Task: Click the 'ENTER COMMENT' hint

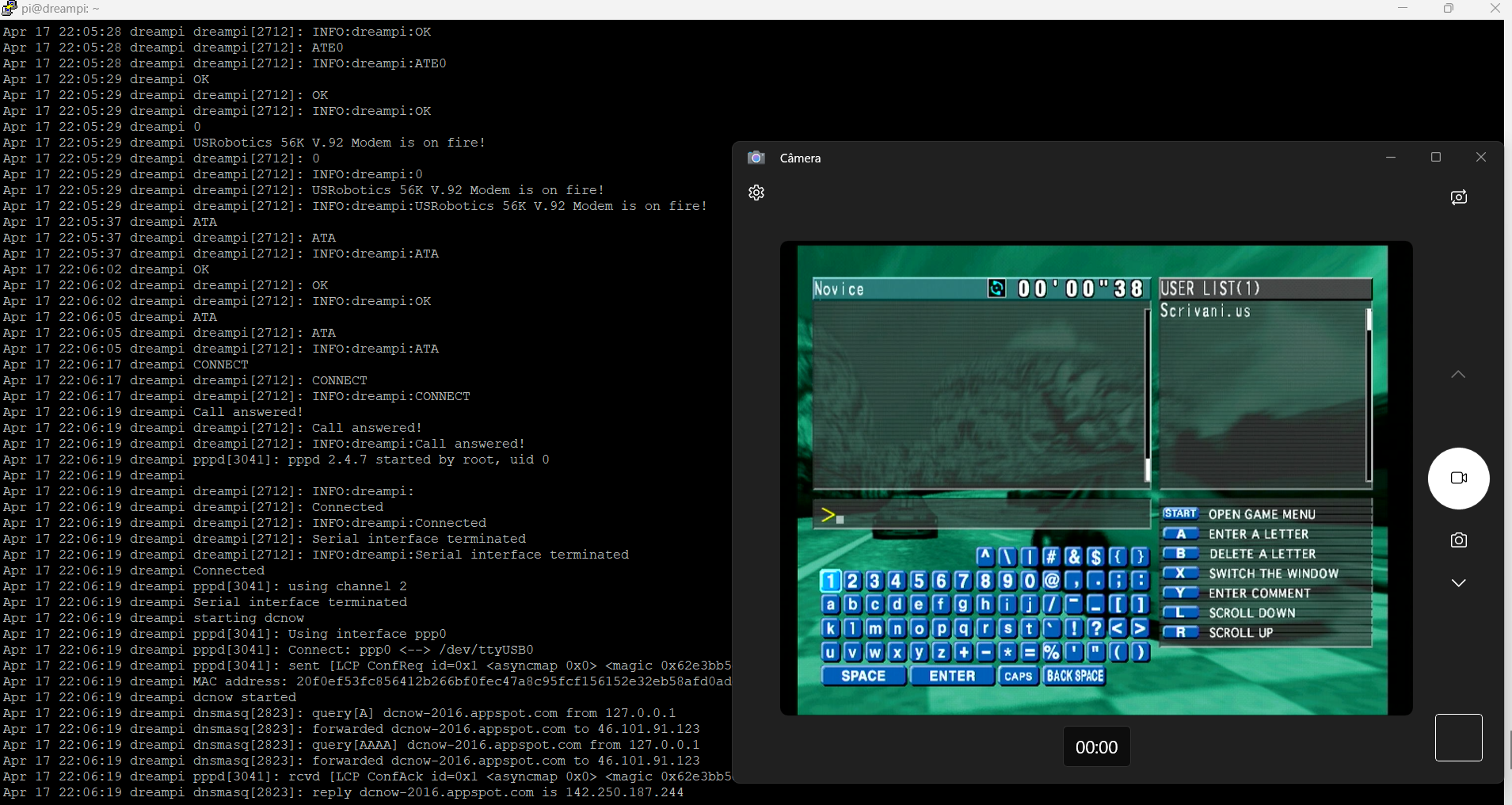Action: tap(1236, 593)
